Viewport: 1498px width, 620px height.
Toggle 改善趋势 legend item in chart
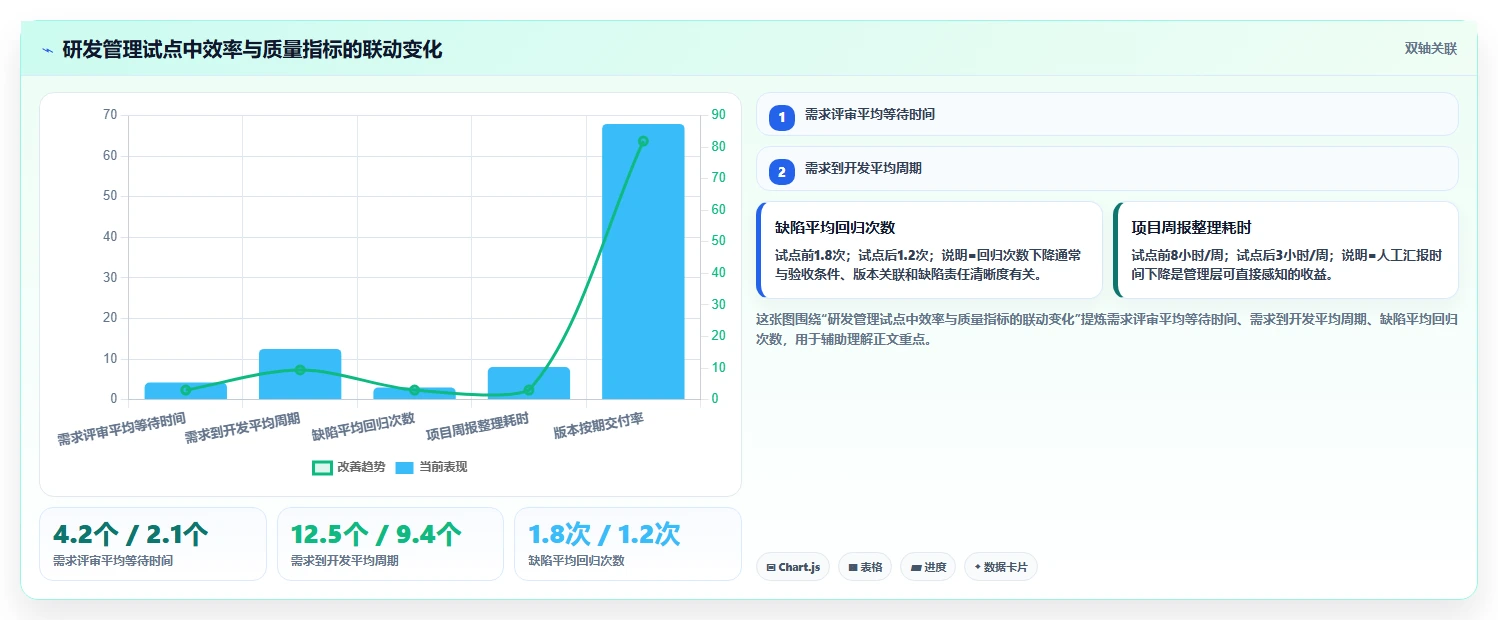click(348, 467)
